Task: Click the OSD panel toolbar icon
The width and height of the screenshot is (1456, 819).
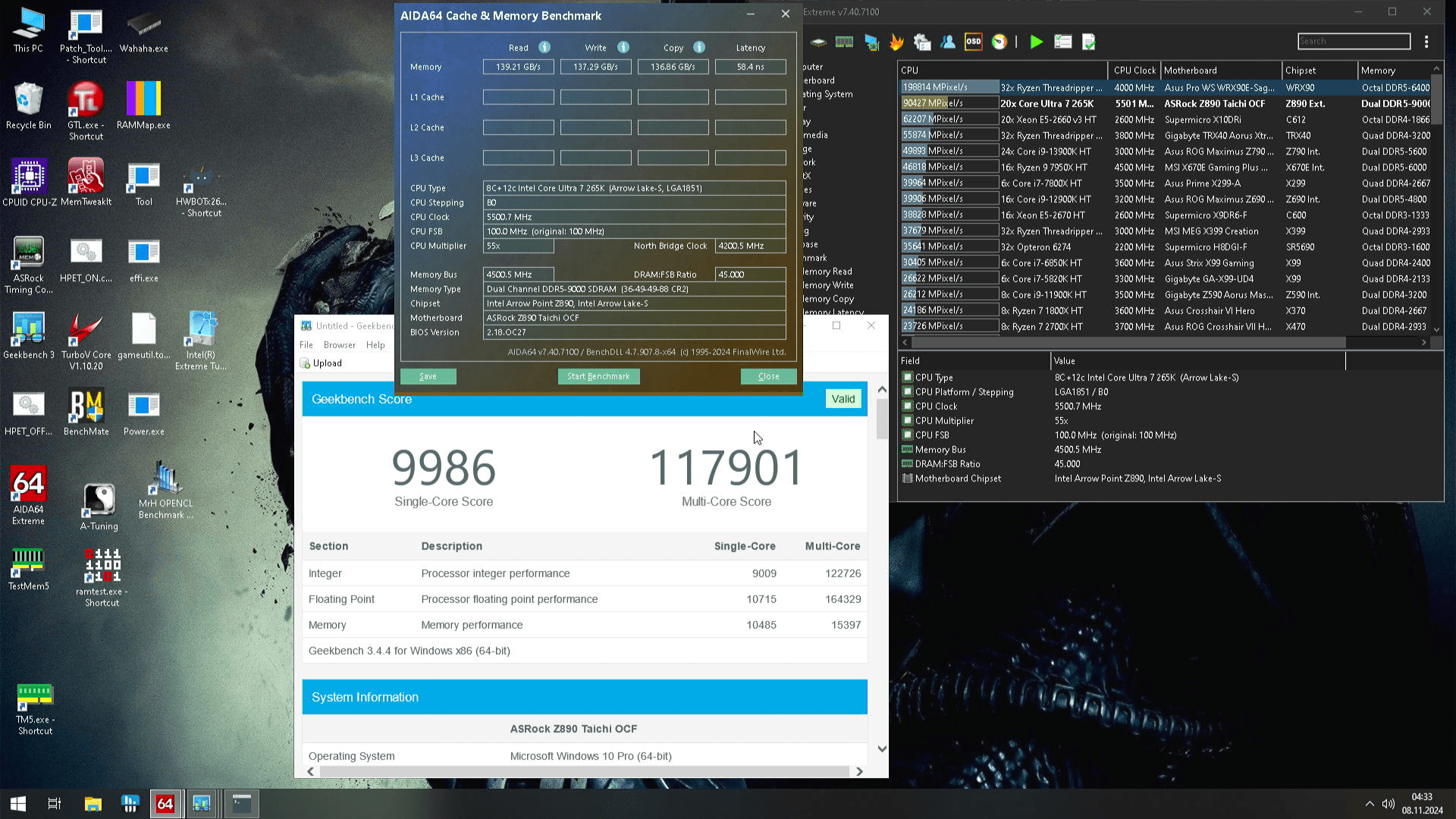Action: click(x=973, y=42)
